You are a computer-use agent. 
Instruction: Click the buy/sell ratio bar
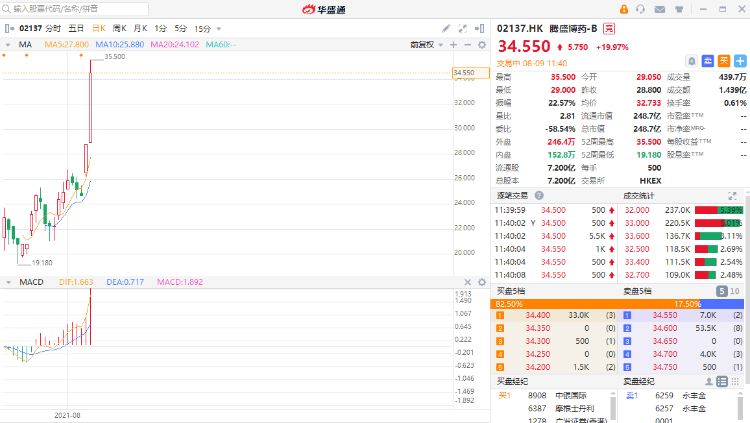tap(619, 303)
